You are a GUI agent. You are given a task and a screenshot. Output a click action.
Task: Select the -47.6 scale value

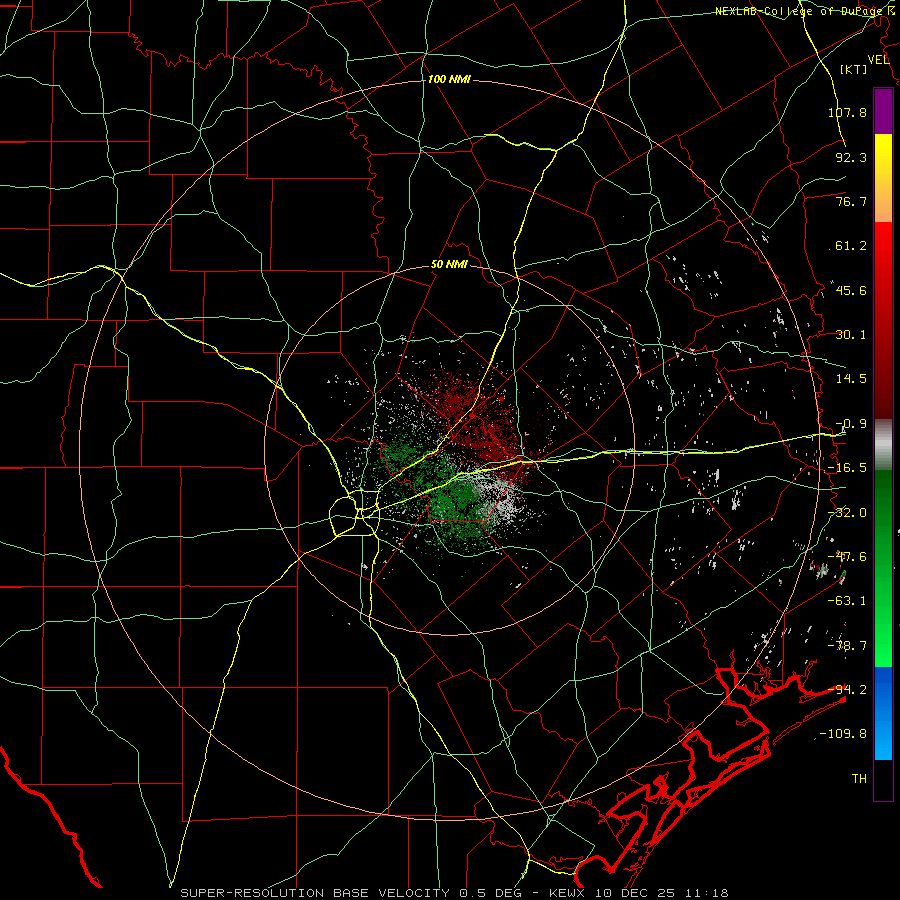(x=847, y=557)
